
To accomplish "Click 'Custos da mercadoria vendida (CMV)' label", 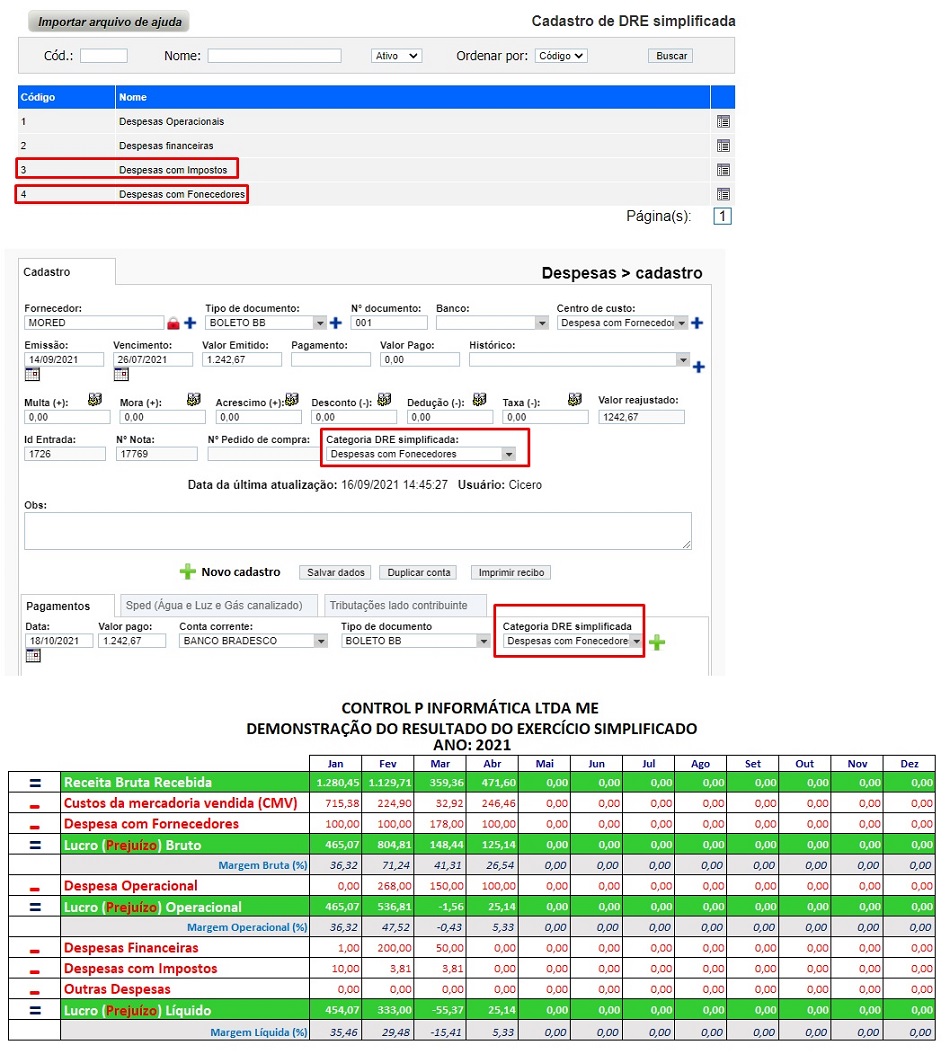I will point(180,803).
